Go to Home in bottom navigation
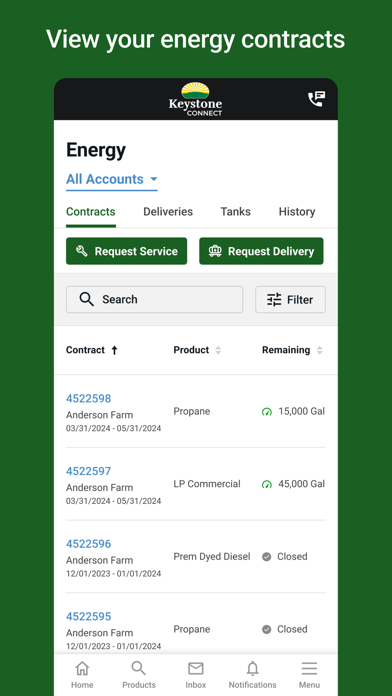 [82, 675]
